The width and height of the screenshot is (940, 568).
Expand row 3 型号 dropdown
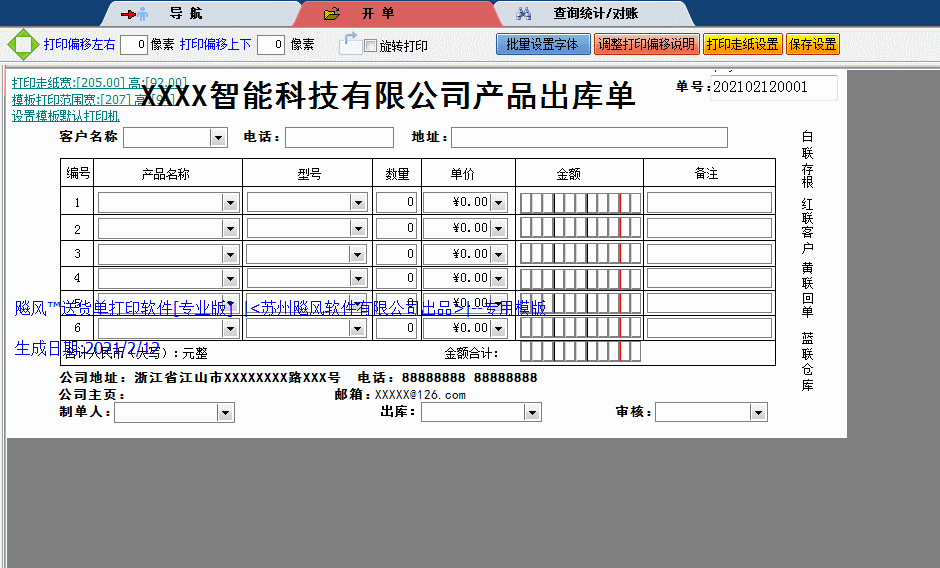(x=358, y=255)
